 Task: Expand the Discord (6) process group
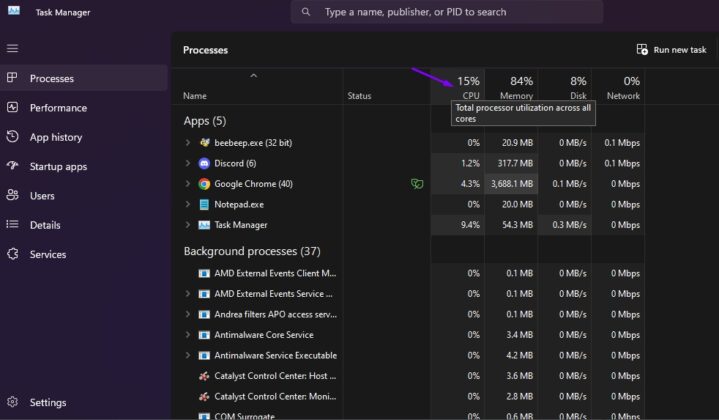click(188, 163)
